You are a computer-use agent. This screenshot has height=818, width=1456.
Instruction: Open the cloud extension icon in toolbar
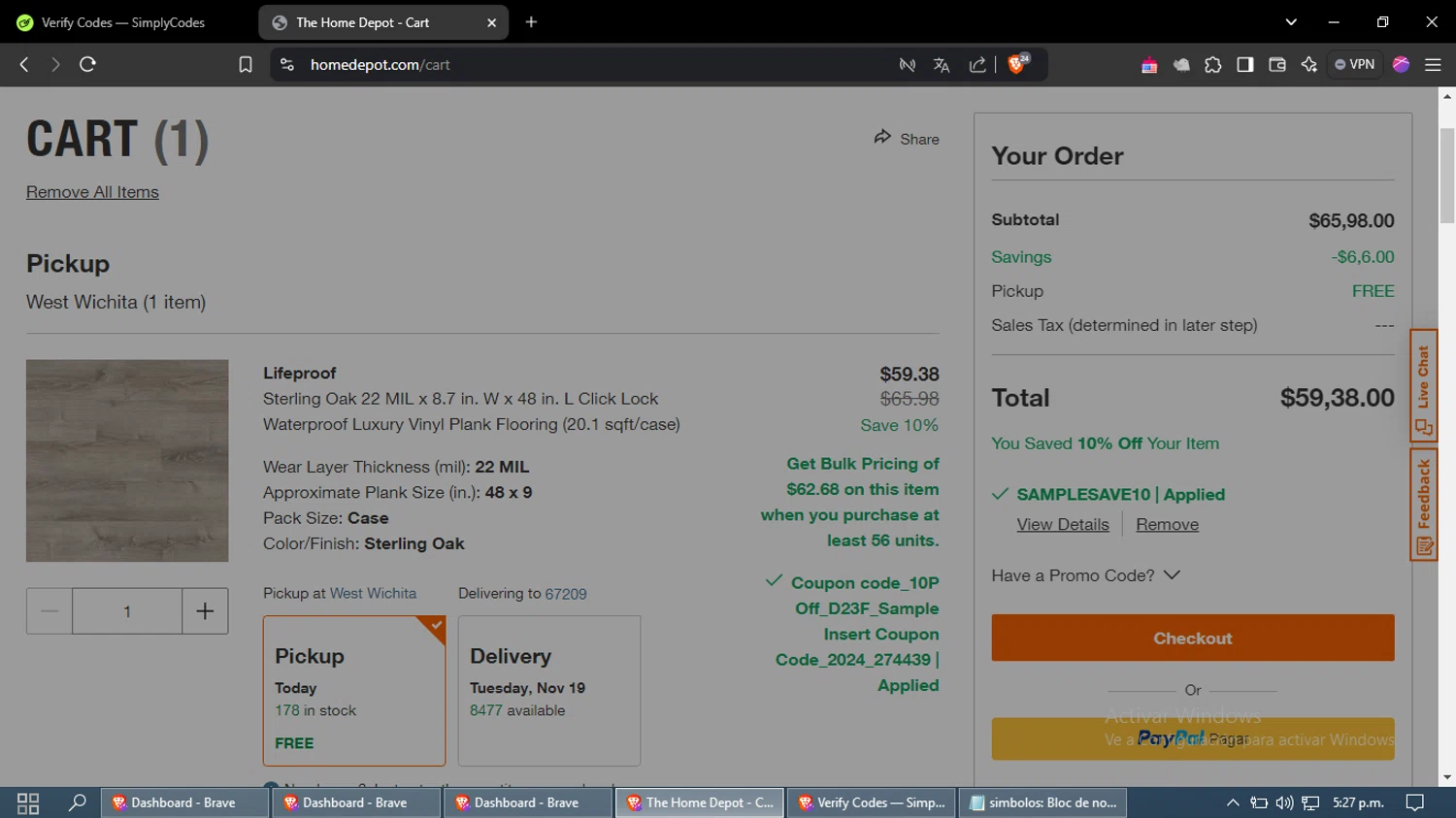click(x=1181, y=65)
